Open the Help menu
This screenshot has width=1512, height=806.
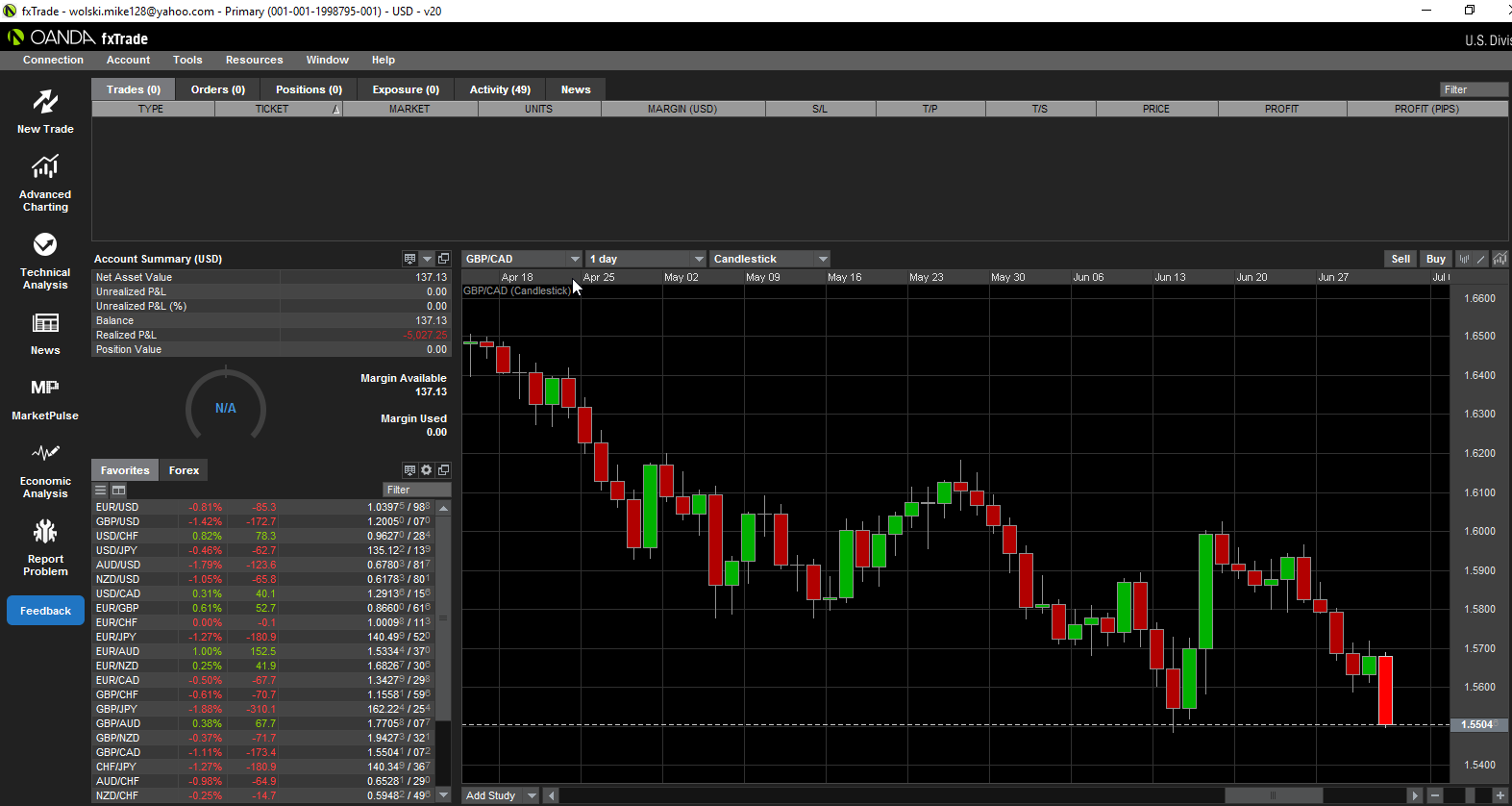coord(383,60)
